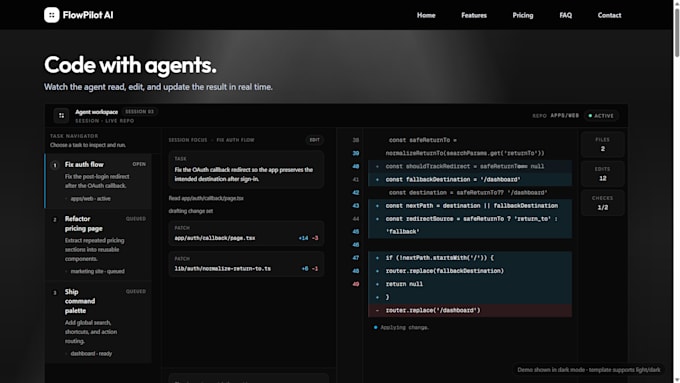Click the TASK NAVIGATOR heading
Screen dimensions: 680x383
pos(74,136)
